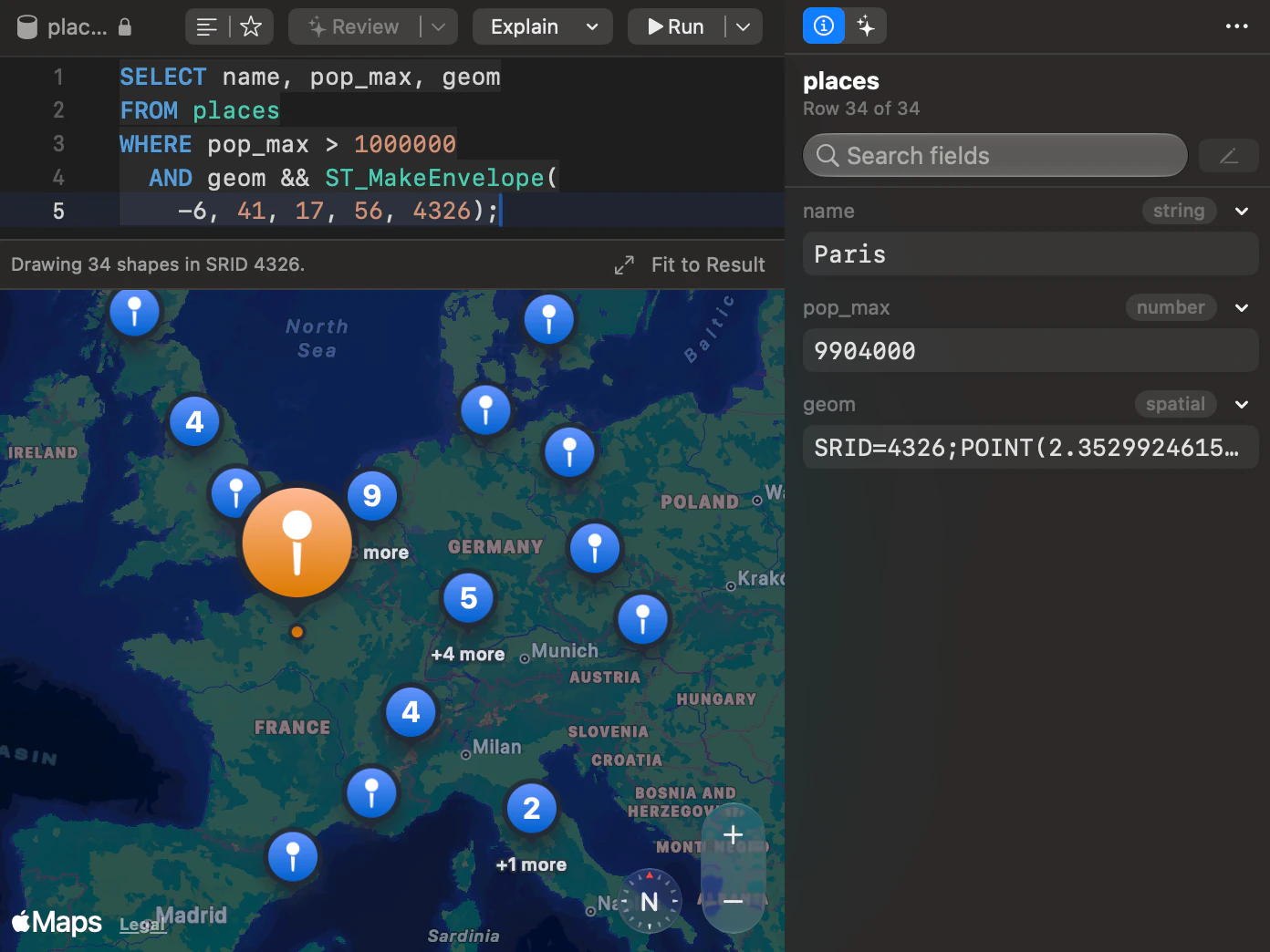Open the map cluster of 2 pins

coord(532,808)
